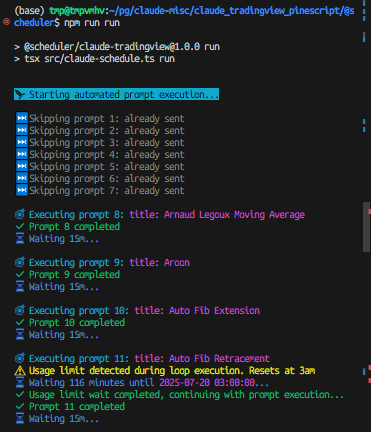Click the hourglass after Prompt 10 completed
Screen dimensions: 371x432
pyautogui.click(x=20, y=334)
